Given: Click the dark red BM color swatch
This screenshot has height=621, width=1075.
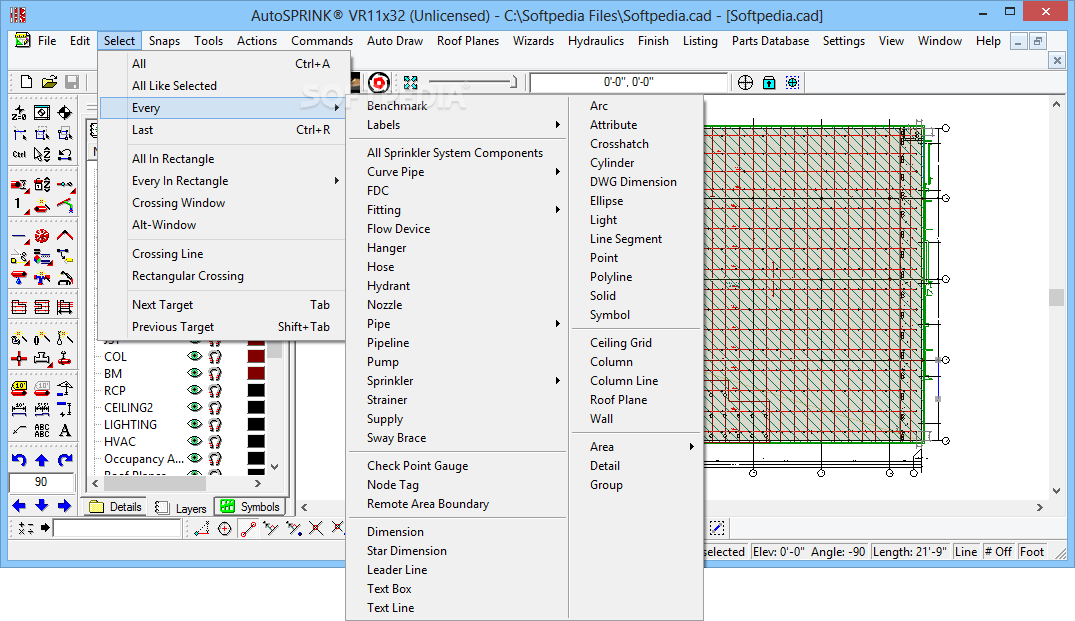Looking at the screenshot, I should (256, 374).
